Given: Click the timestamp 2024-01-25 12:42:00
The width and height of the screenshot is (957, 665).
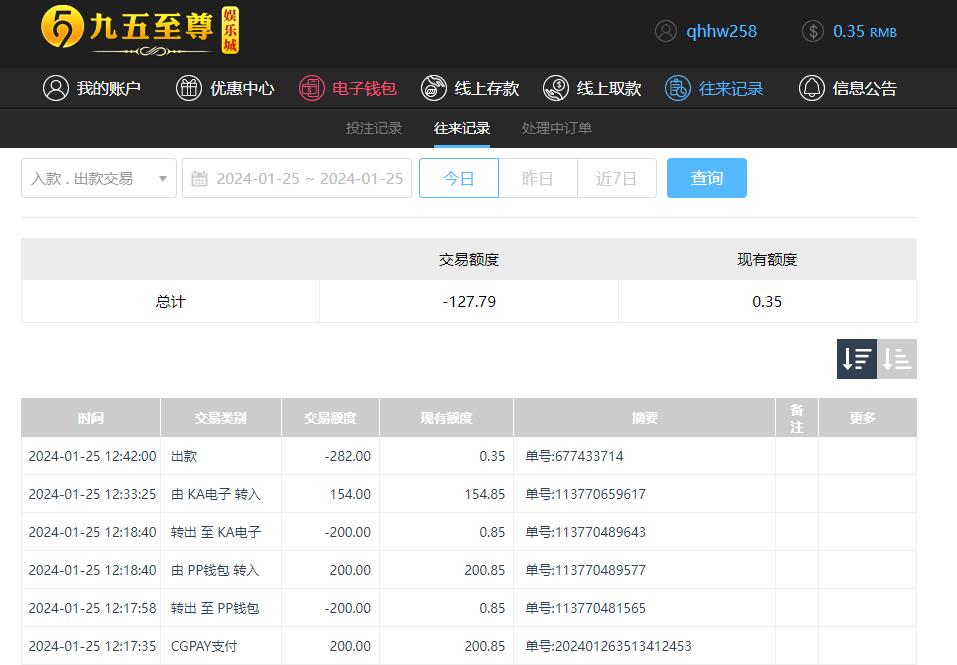Looking at the screenshot, I should [92, 456].
